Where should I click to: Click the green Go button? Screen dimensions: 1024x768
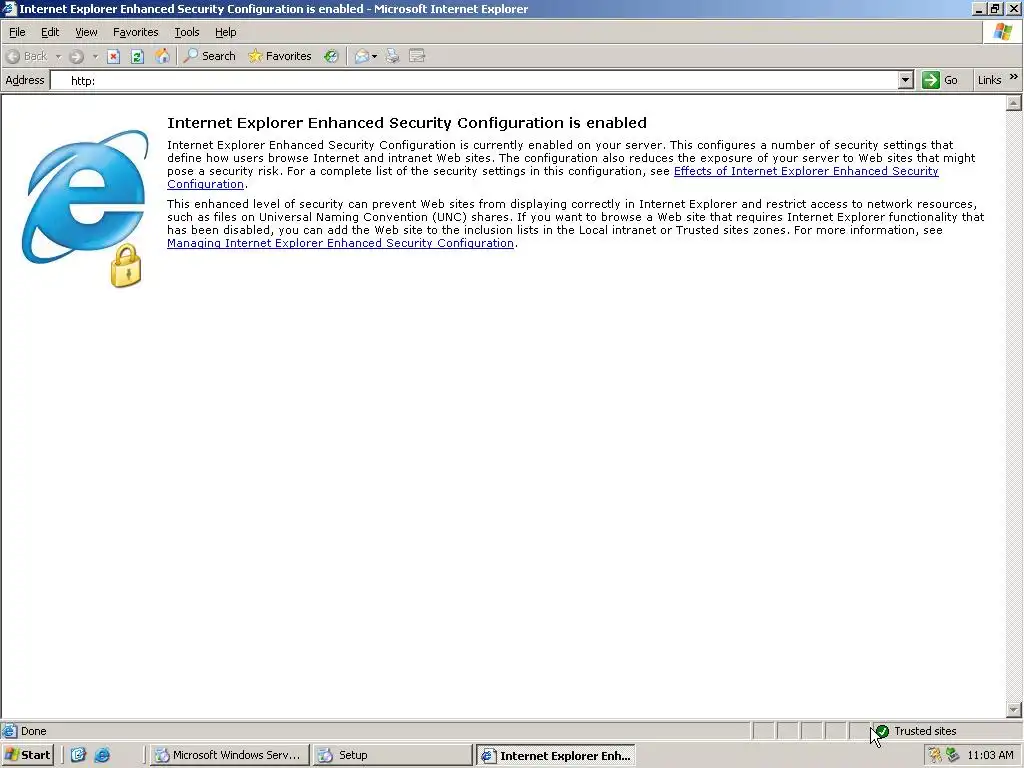tap(940, 80)
